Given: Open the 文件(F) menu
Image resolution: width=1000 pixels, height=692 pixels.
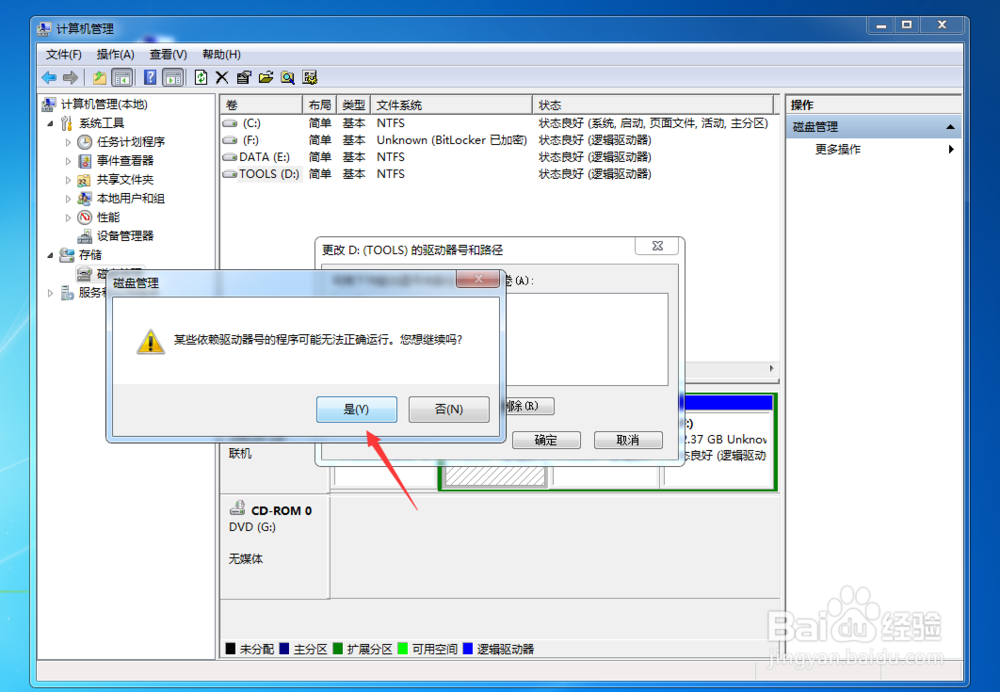Looking at the screenshot, I should 64,54.
